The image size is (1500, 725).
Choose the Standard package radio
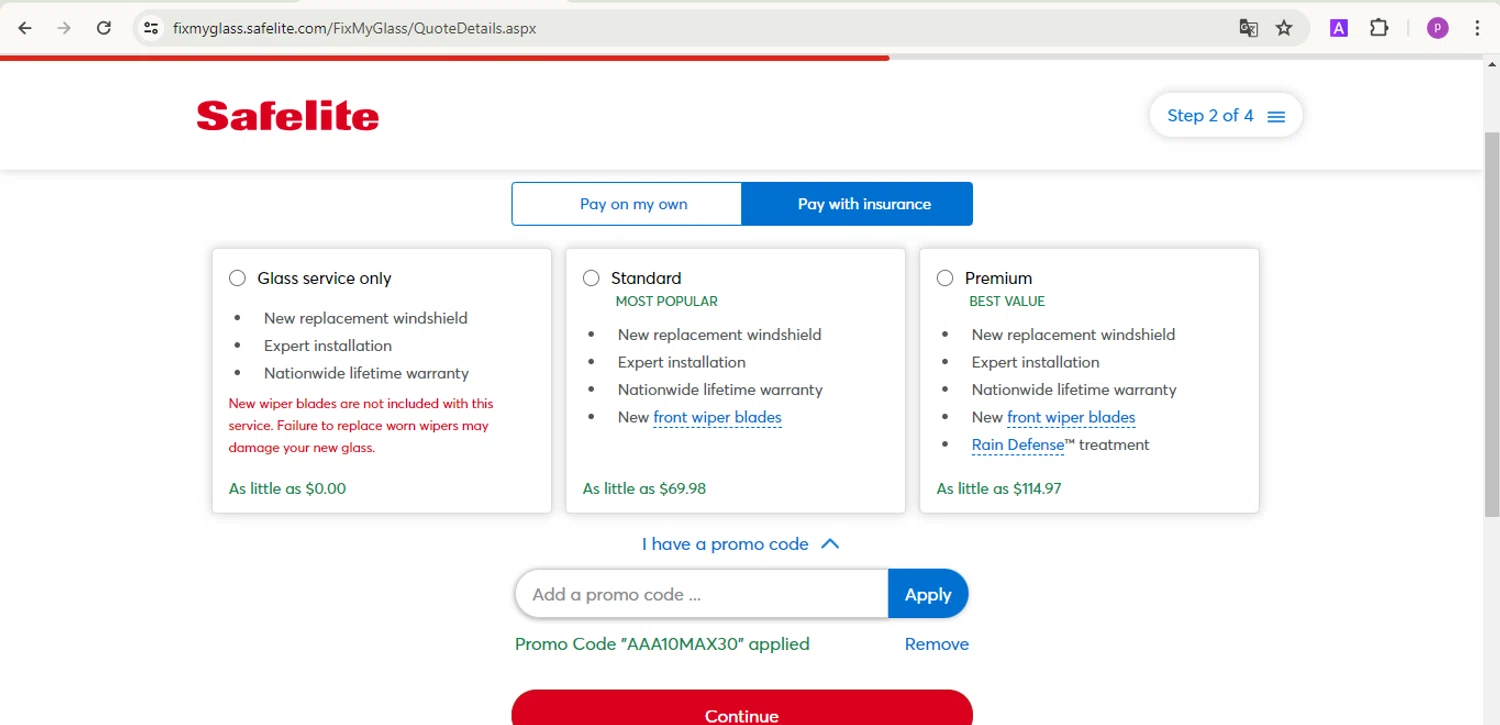[591, 278]
